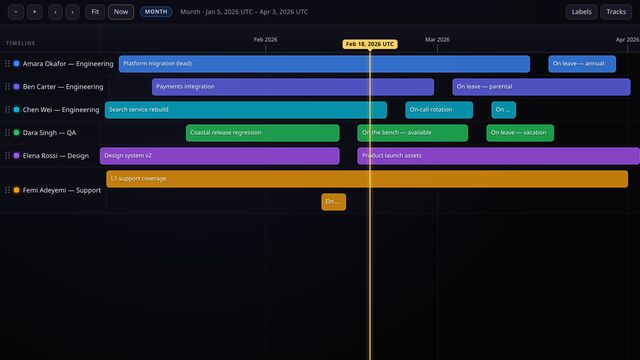This screenshot has width=640, height=360.
Task: Click the Feb 2026 axis label
Action: [265, 40]
